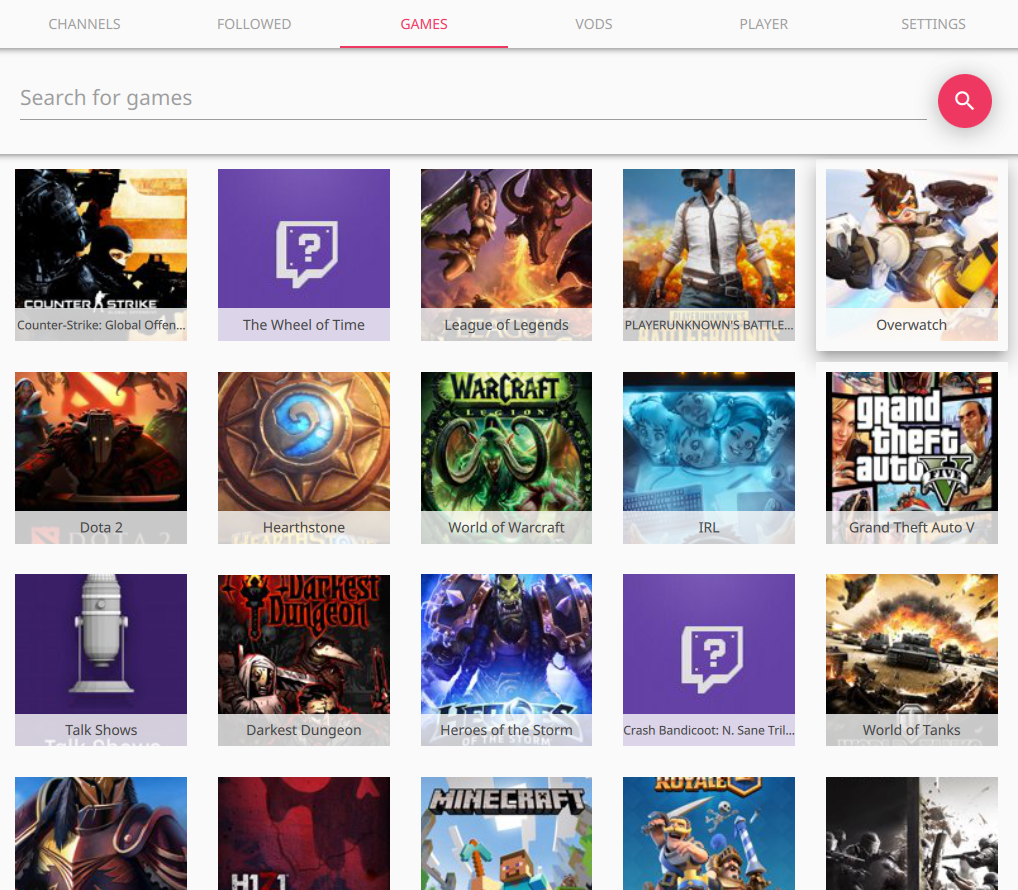This screenshot has height=890, width=1018.
Task: Open the World of Tanks card
Action: (x=912, y=660)
